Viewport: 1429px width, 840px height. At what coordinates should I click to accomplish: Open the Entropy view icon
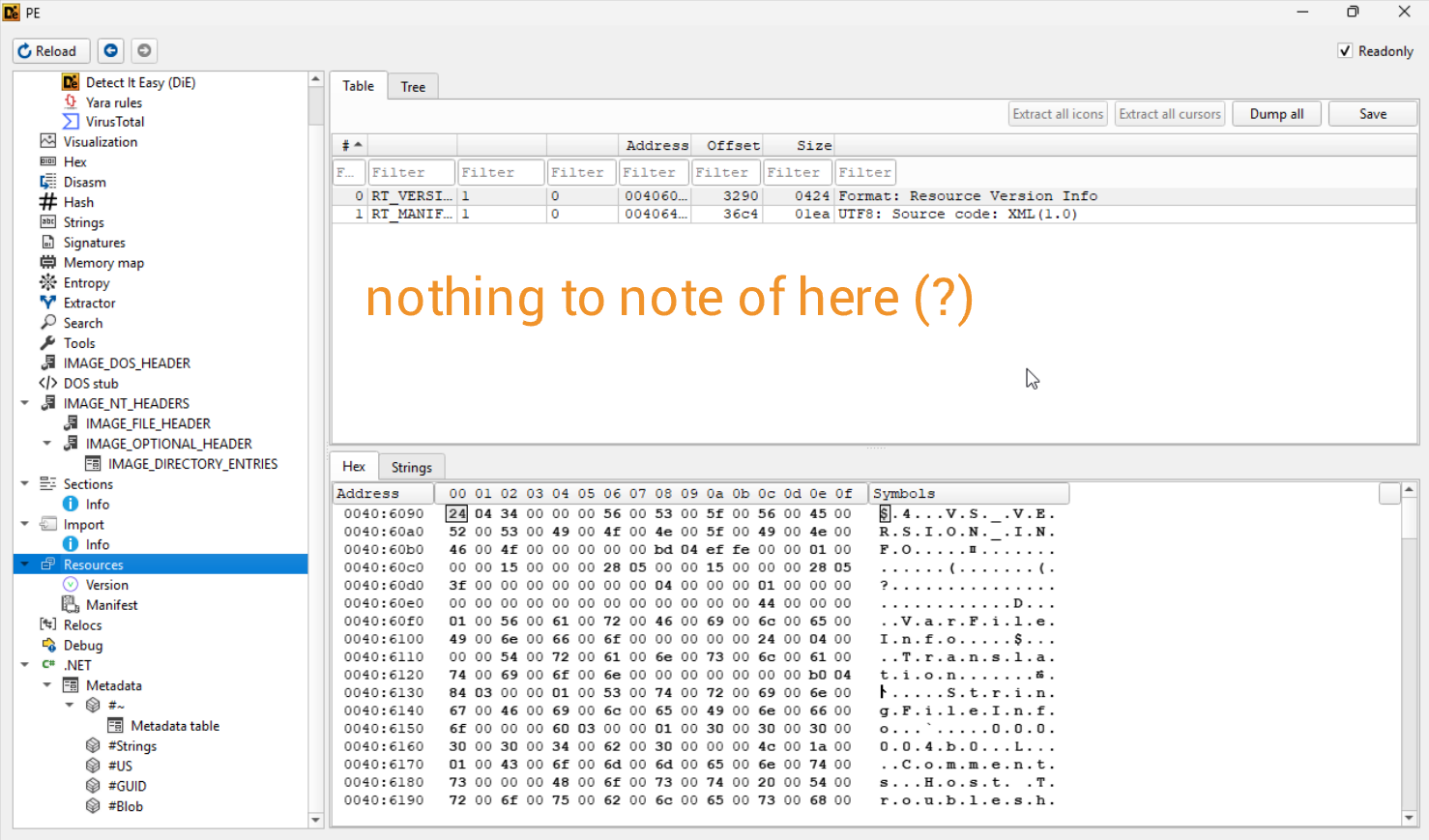[47, 282]
